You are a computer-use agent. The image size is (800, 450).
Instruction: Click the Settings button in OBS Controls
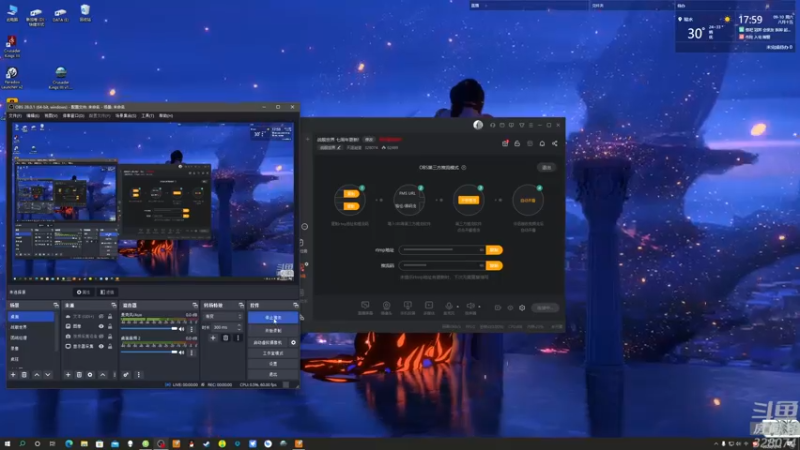(x=273, y=364)
